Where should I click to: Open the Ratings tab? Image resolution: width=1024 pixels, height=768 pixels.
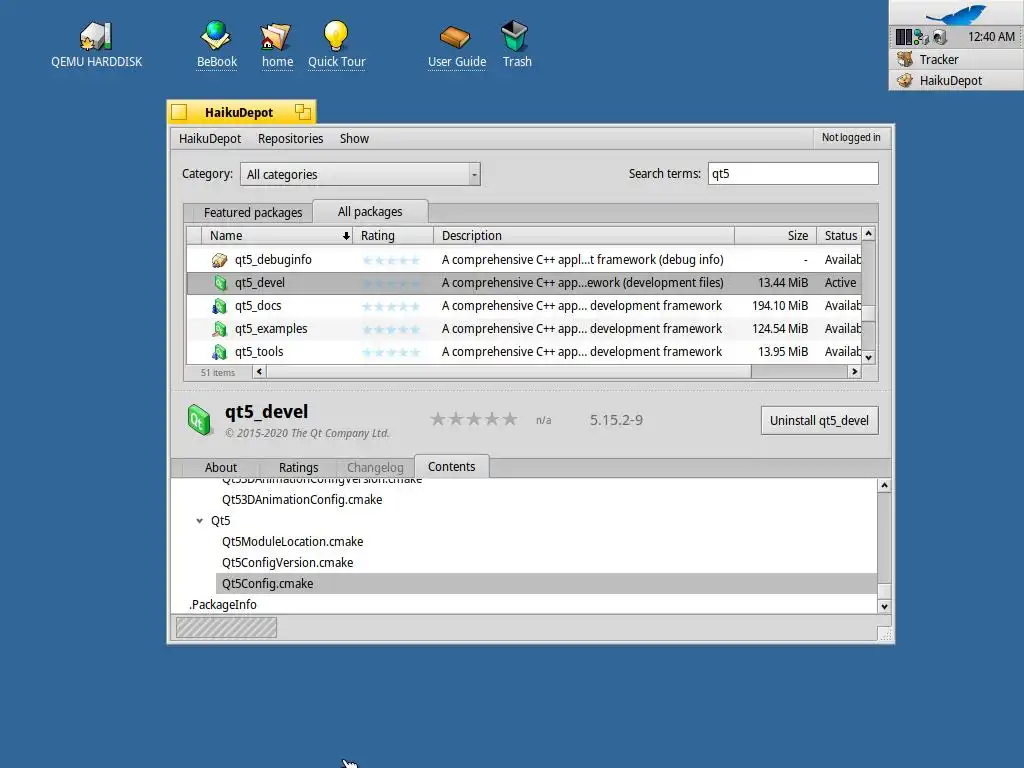click(298, 468)
